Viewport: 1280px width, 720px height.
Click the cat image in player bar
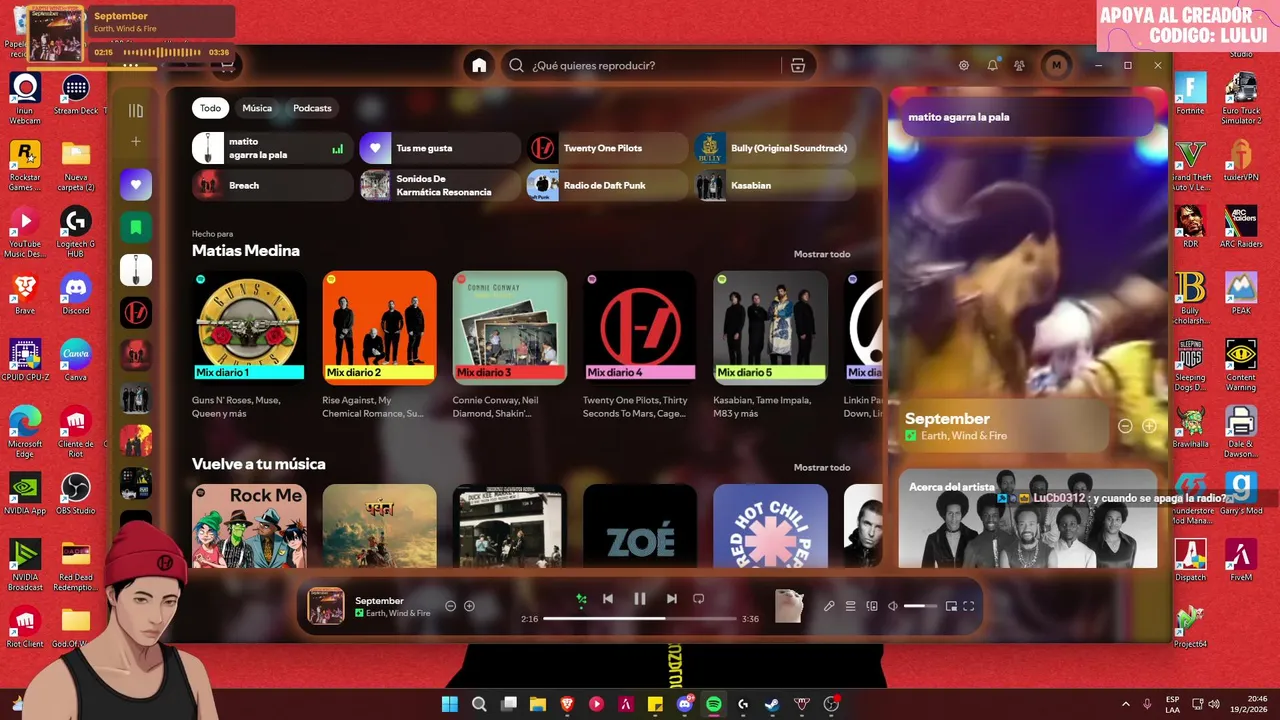[789, 605]
